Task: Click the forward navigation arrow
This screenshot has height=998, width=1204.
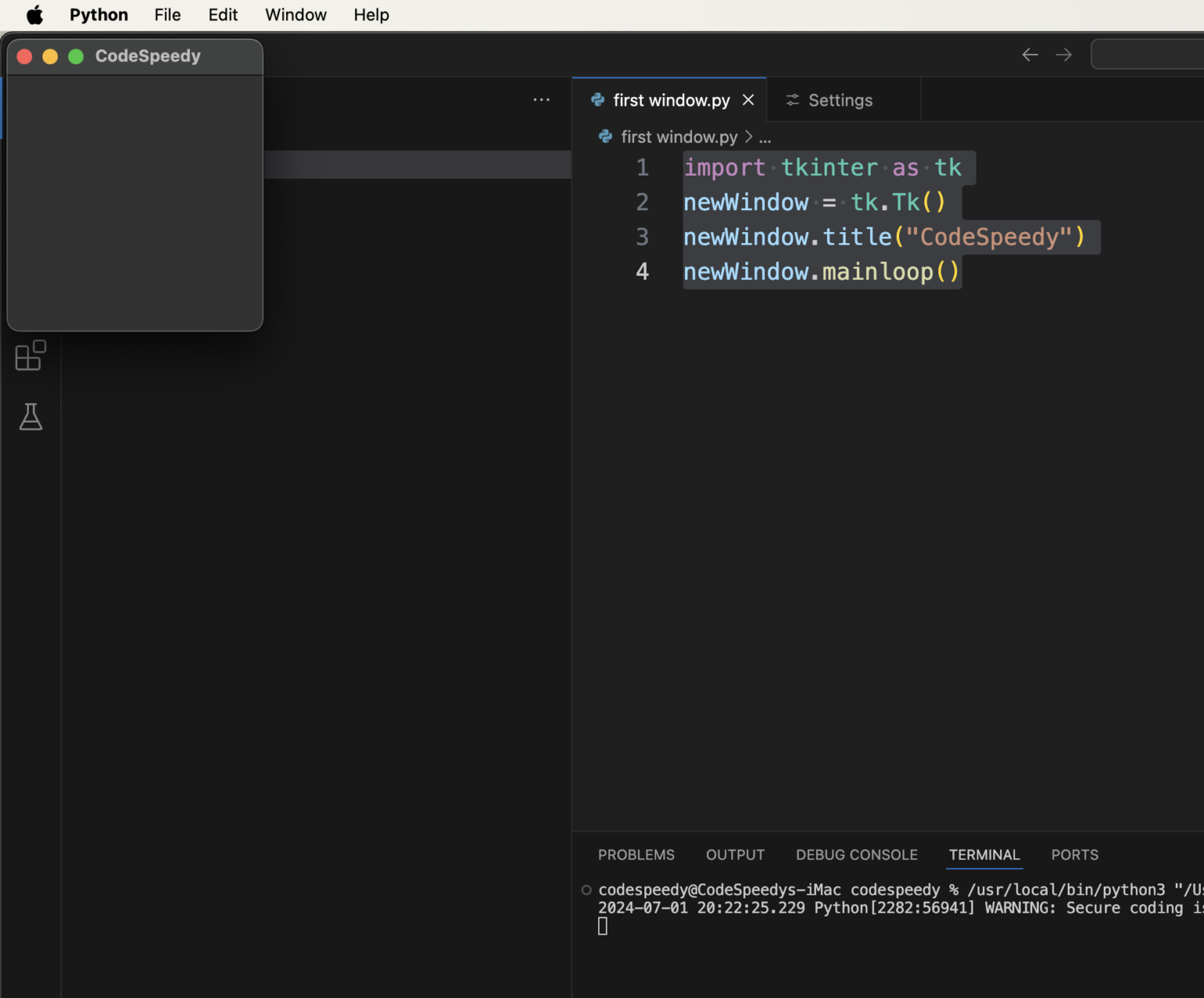Action: (1063, 54)
